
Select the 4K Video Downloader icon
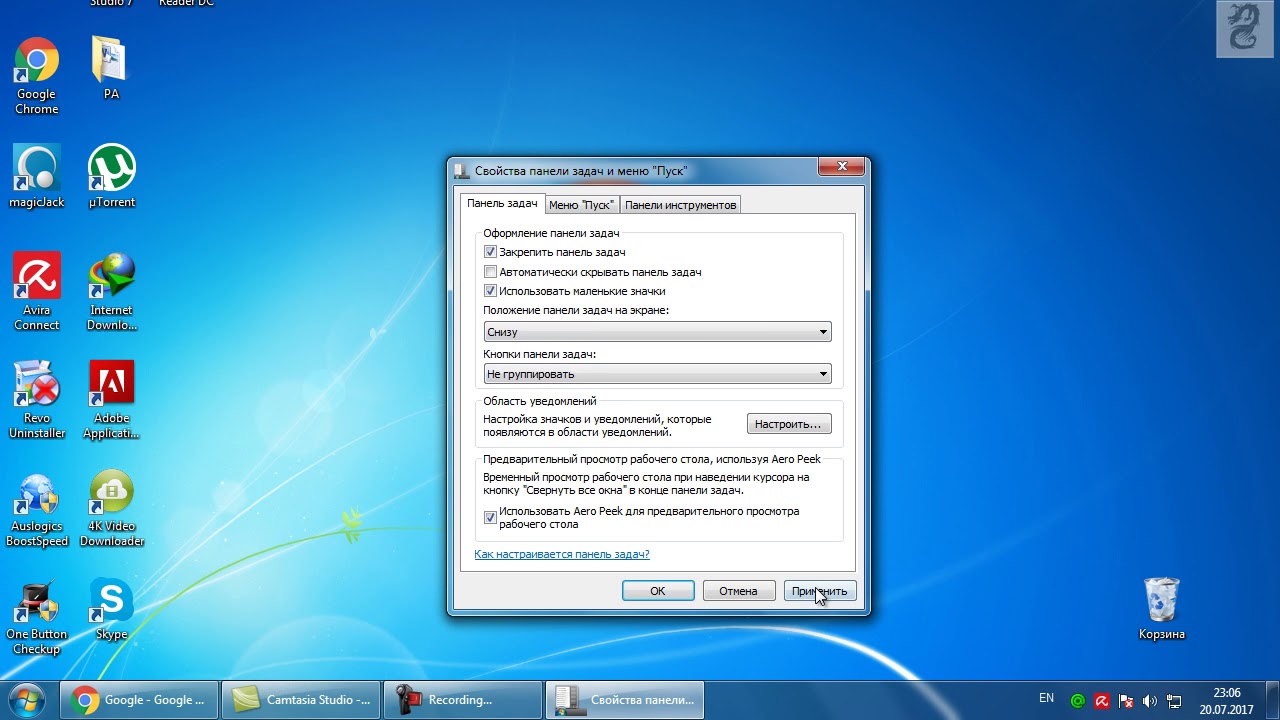tap(112, 508)
